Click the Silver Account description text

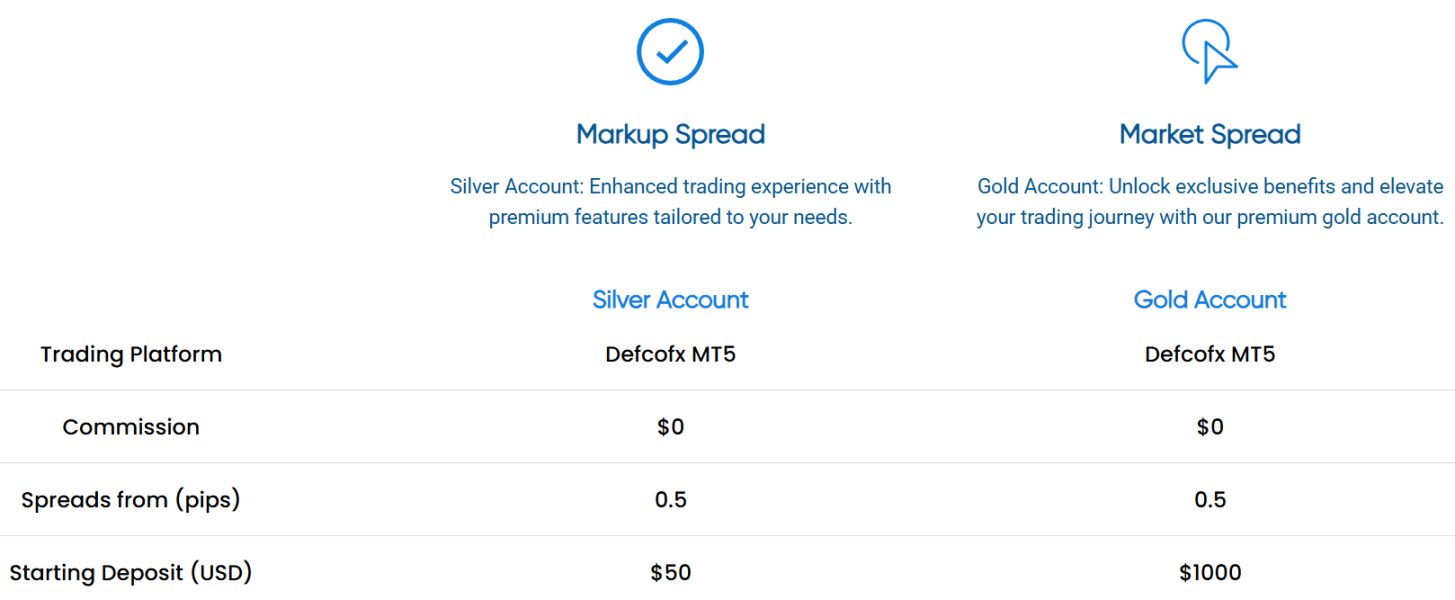[670, 201]
